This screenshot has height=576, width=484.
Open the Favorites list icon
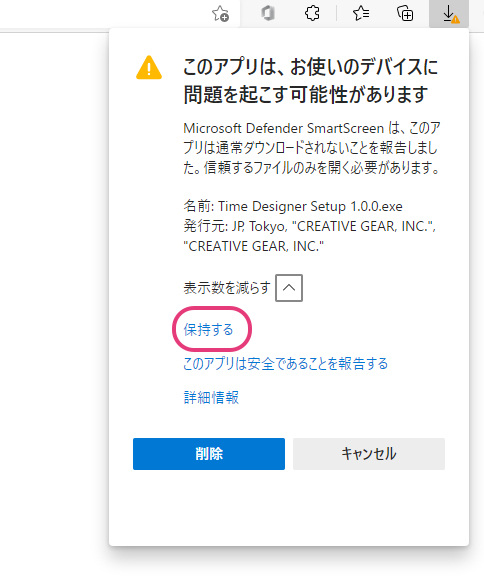(361, 14)
